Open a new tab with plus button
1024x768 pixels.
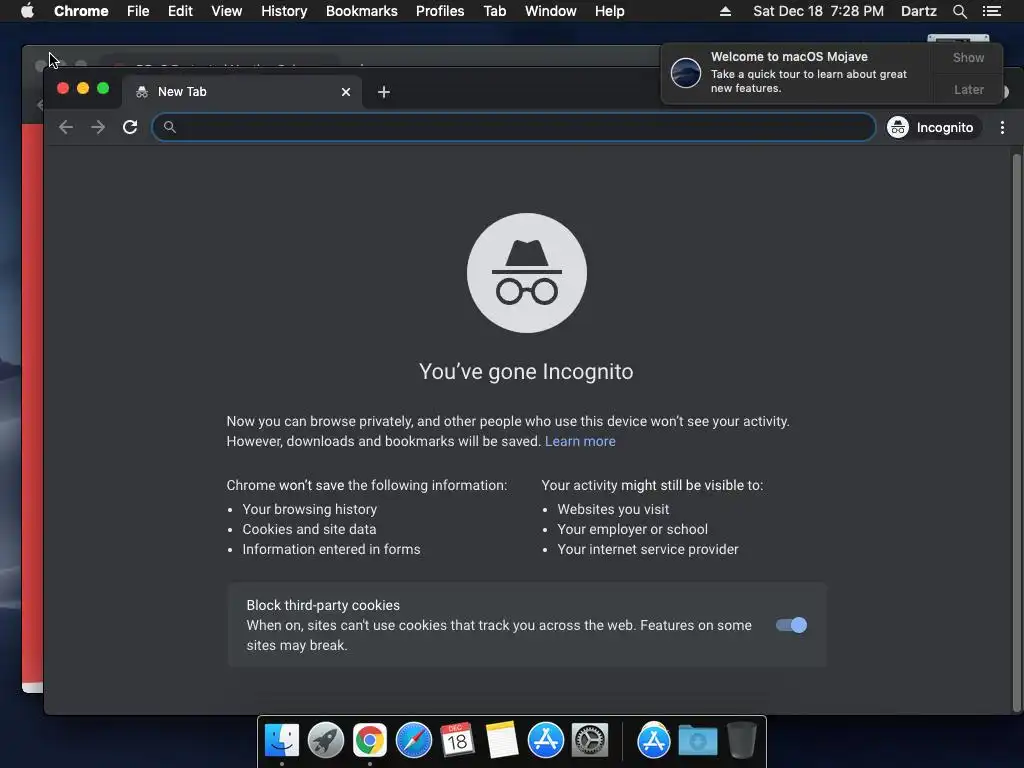coord(384,92)
